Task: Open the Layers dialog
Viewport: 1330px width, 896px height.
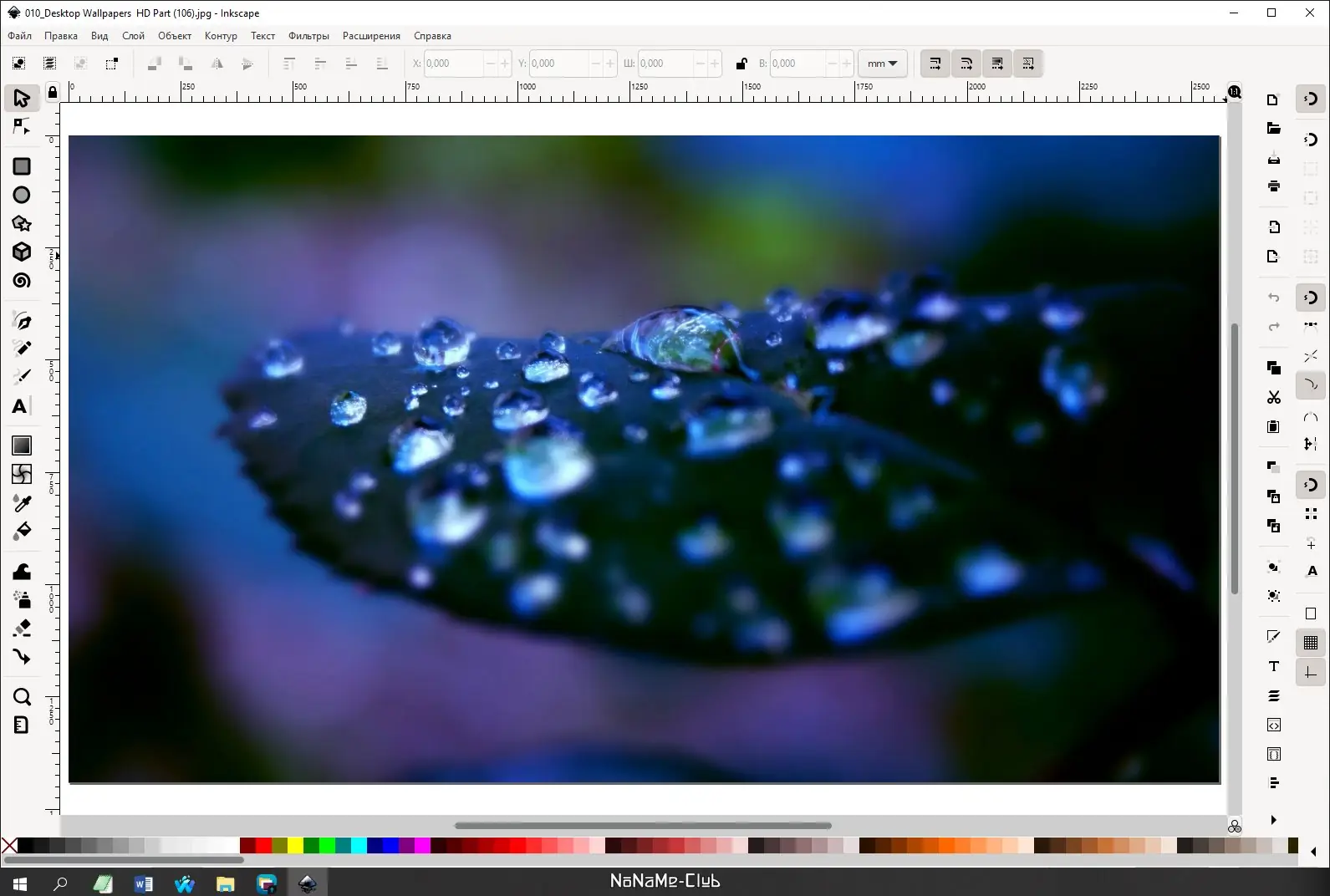Action: (1273, 695)
